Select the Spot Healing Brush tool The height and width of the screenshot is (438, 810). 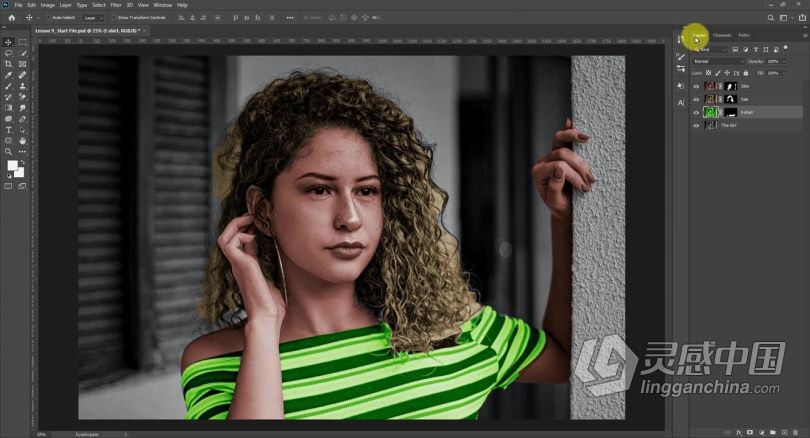coord(22,75)
